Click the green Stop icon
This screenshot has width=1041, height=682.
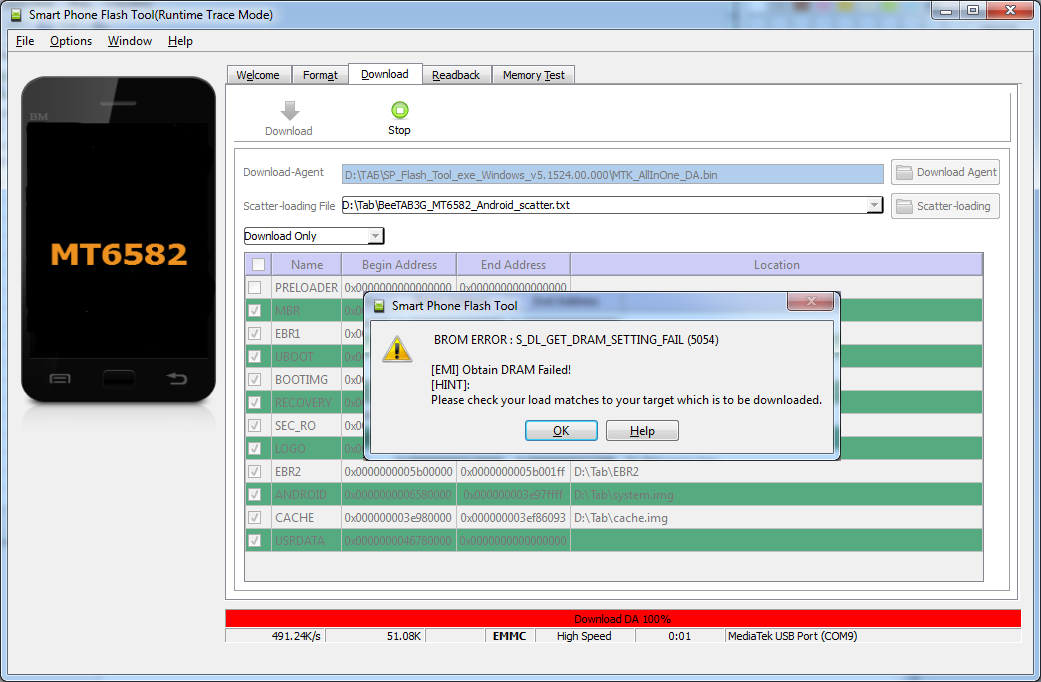click(400, 110)
